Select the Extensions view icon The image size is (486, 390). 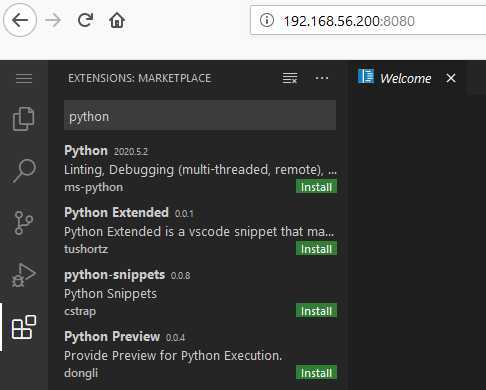coord(24,327)
